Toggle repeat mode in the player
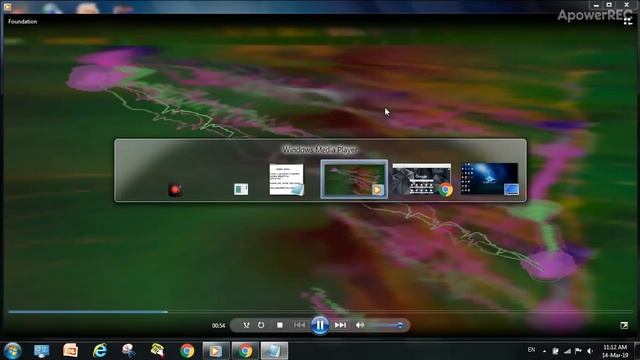The width and height of the screenshot is (640, 360). 261,325
